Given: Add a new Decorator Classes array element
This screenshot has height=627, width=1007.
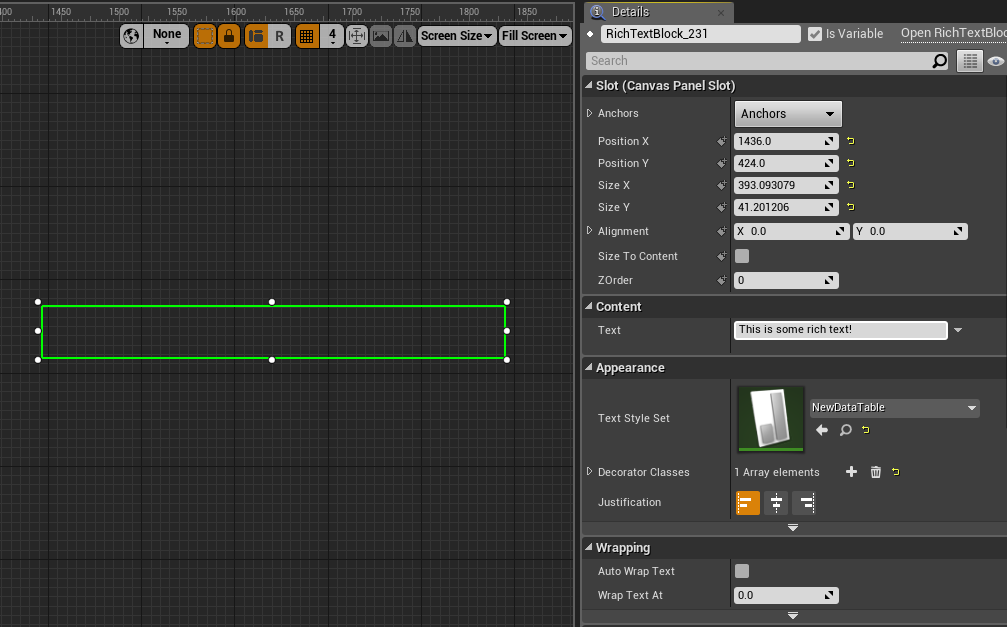Looking at the screenshot, I should click(851, 471).
